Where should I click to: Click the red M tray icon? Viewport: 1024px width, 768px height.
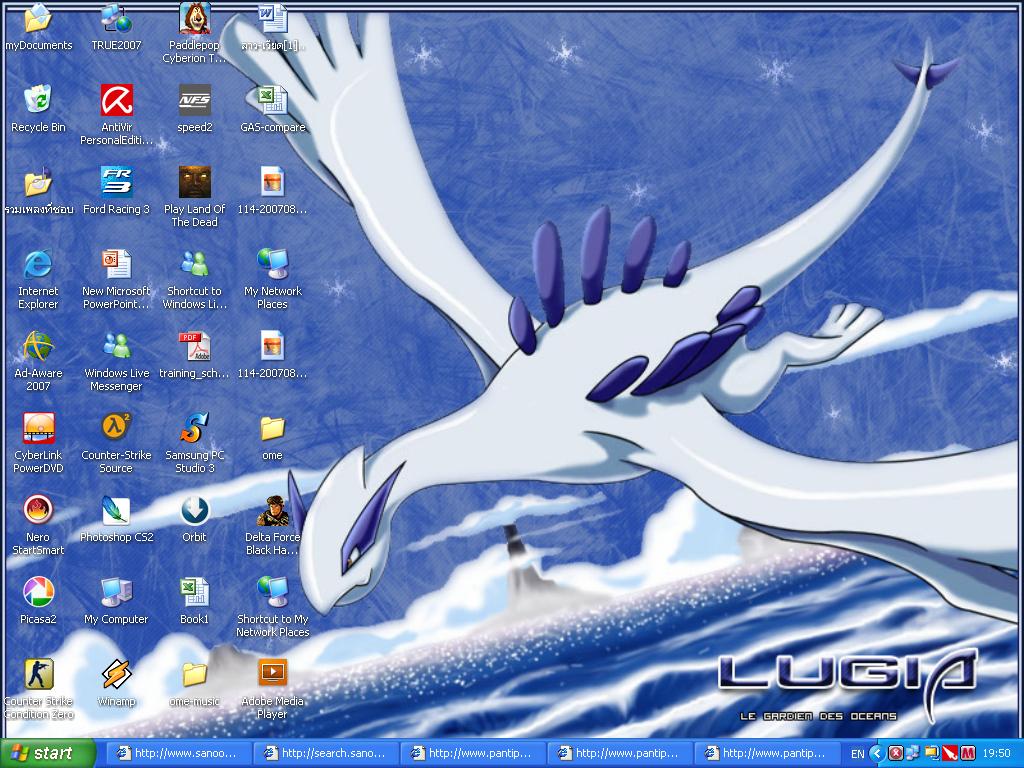click(x=967, y=754)
